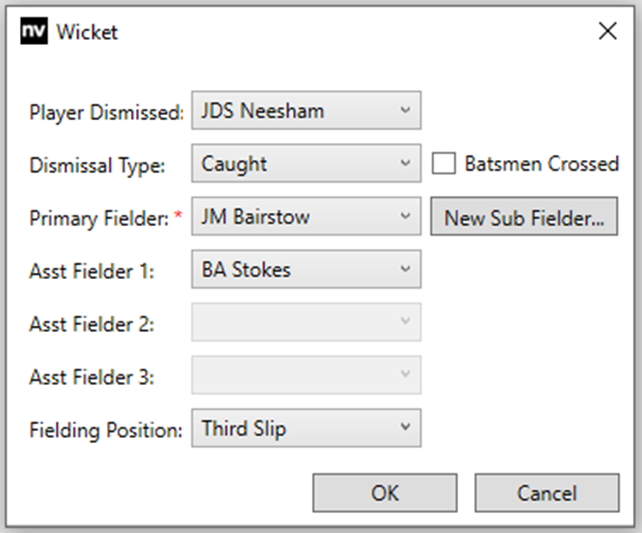Click the red asterisk beside Primary Fielder
The image size is (642, 533).
pos(179,215)
